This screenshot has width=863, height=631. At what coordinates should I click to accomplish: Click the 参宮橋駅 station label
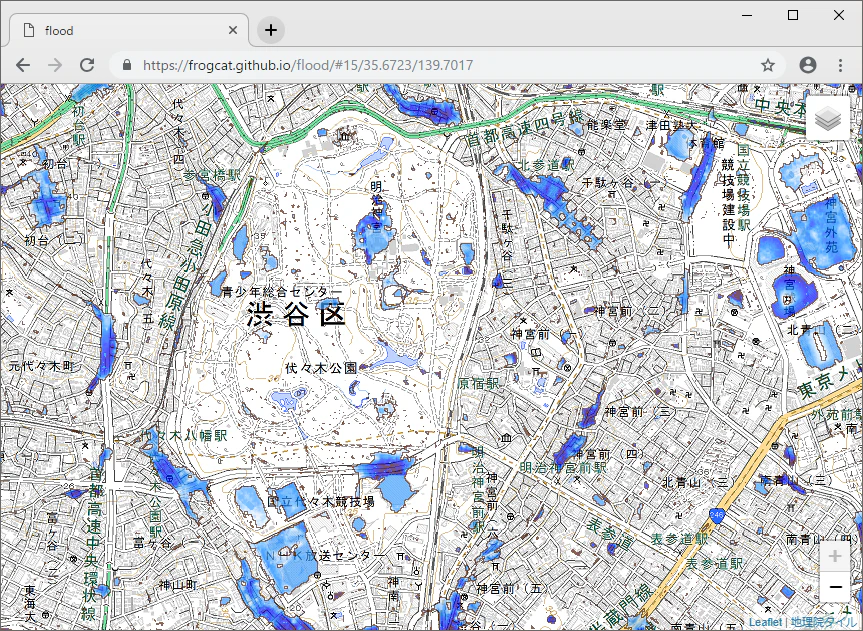coord(212,175)
